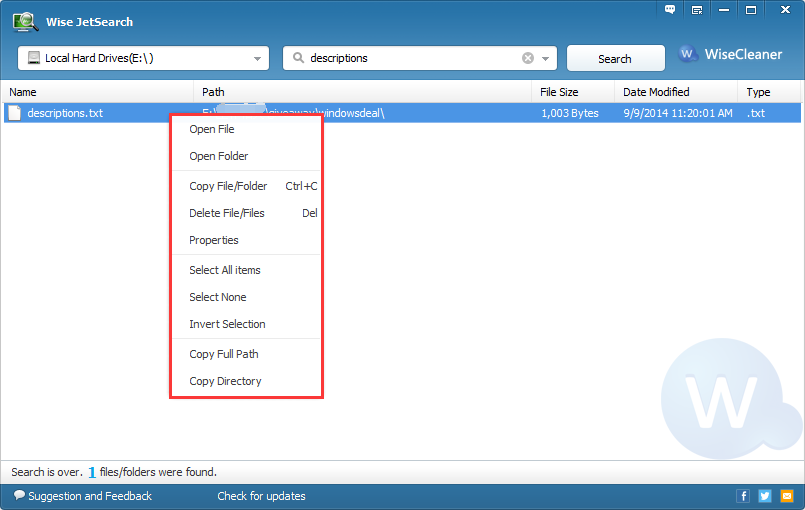Open Facebook icon in footer
805x510 pixels.
(x=743, y=496)
